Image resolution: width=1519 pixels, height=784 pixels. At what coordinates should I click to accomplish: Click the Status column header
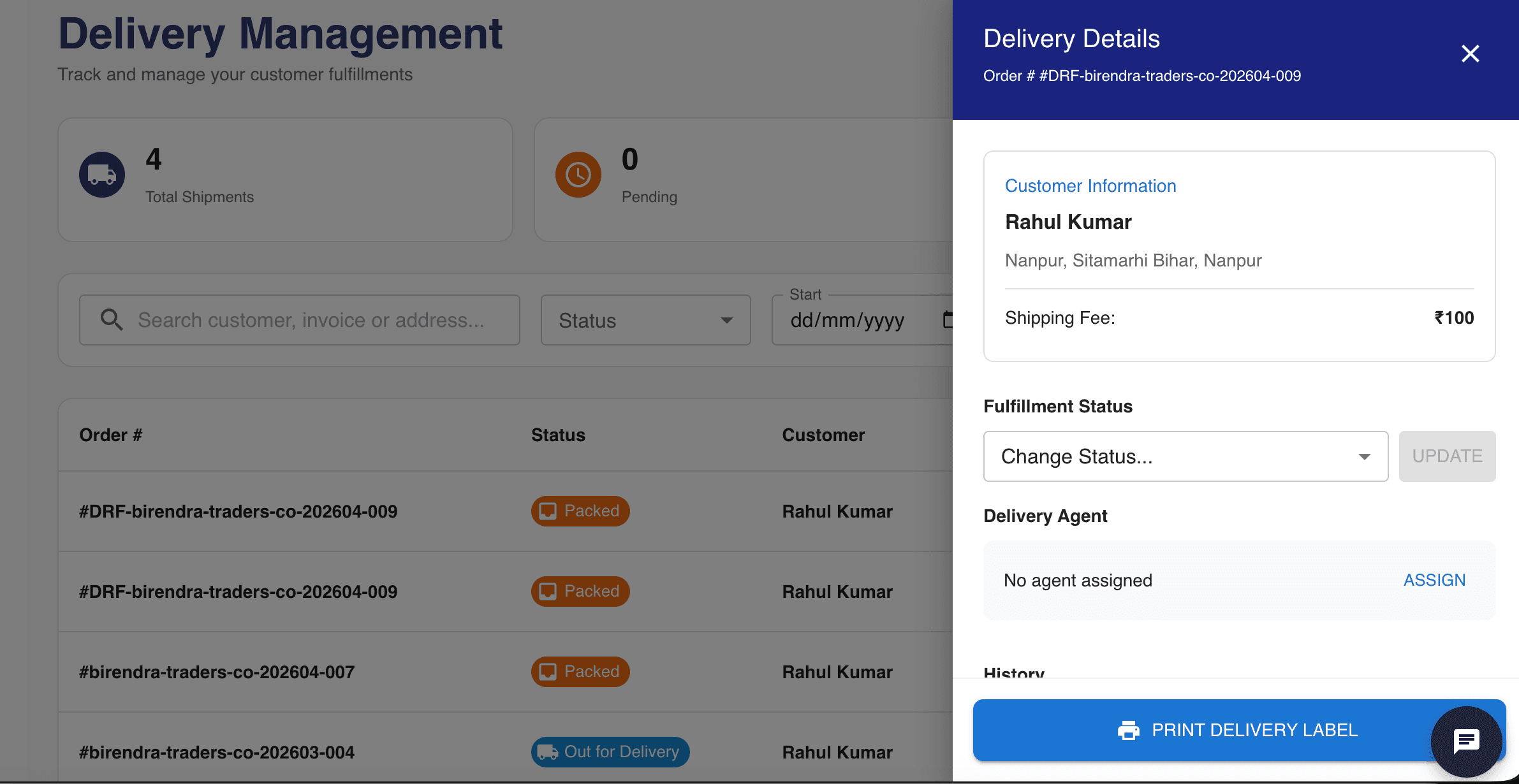558,435
